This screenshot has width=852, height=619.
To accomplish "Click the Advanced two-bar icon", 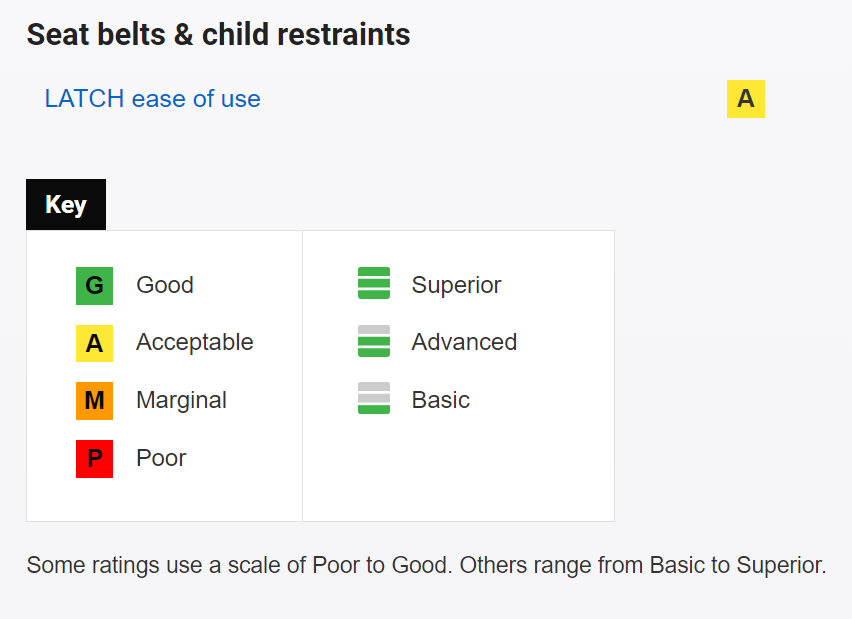I will click(373, 342).
